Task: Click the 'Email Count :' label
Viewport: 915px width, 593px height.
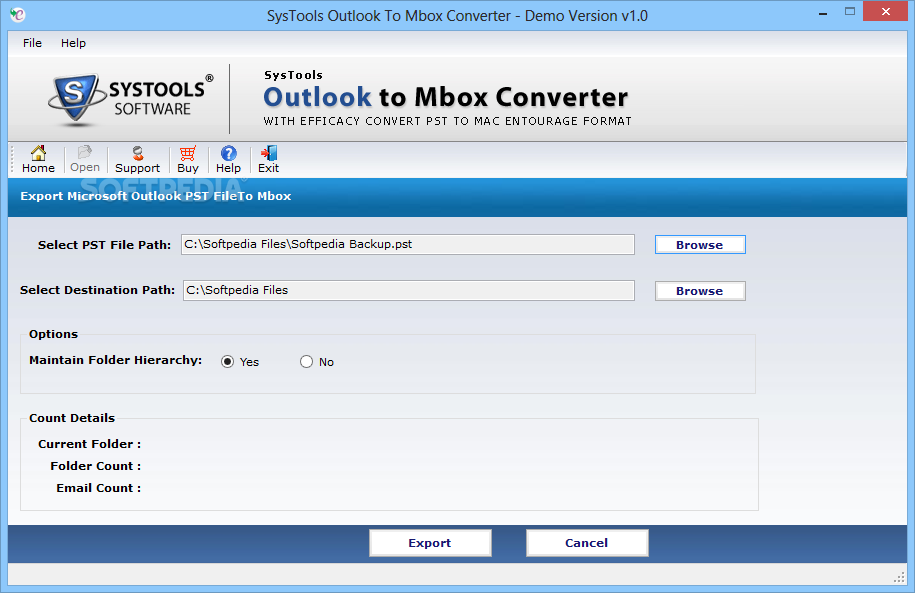Action: [x=99, y=489]
